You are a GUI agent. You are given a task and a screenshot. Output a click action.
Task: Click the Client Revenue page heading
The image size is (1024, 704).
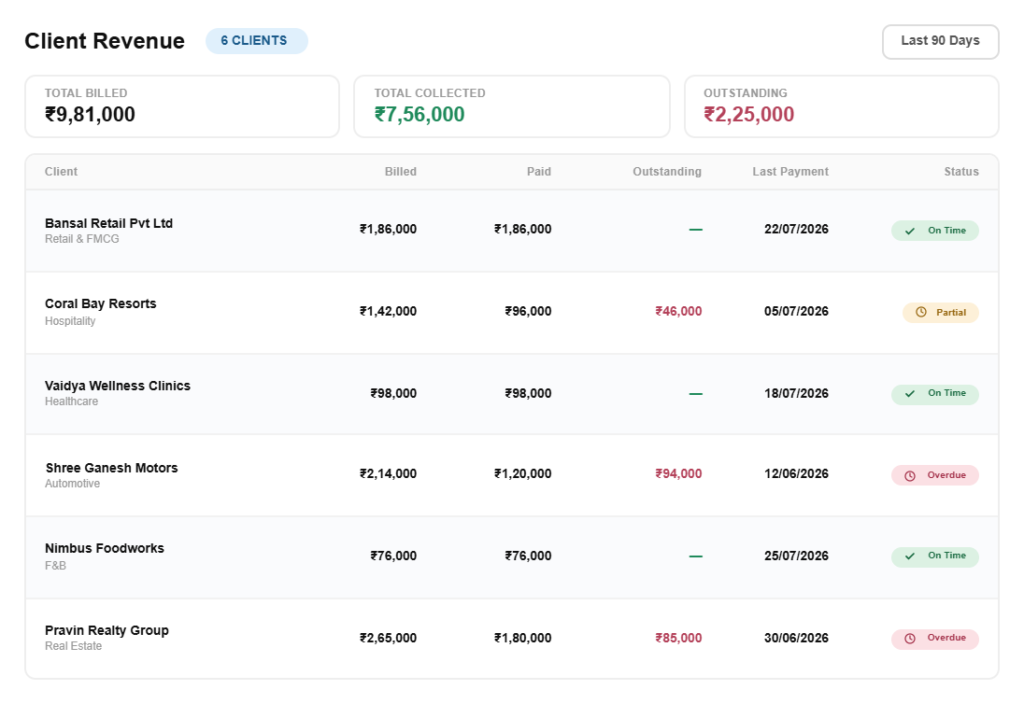104,41
